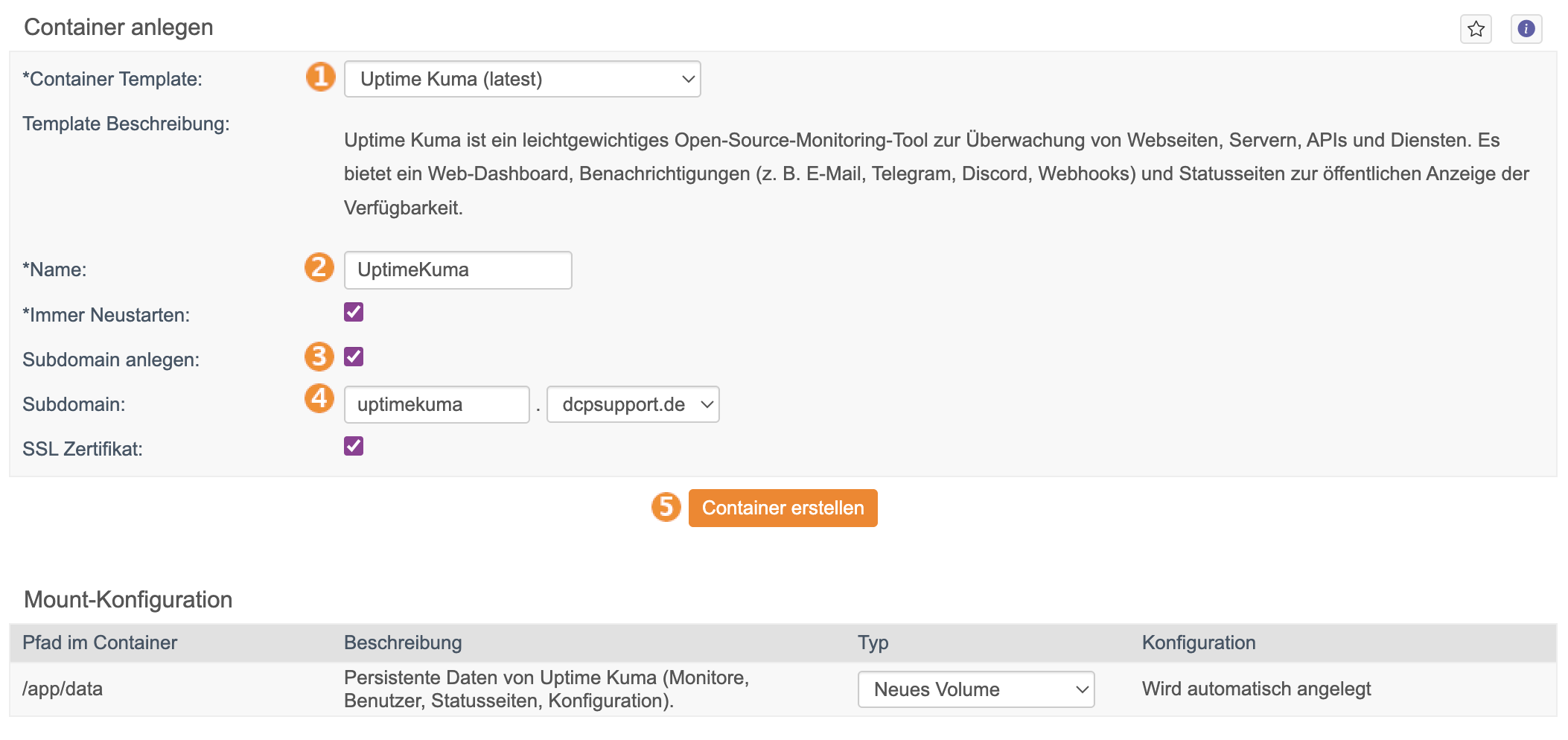Toggle the SSL Zertifikat checkbox

354,446
